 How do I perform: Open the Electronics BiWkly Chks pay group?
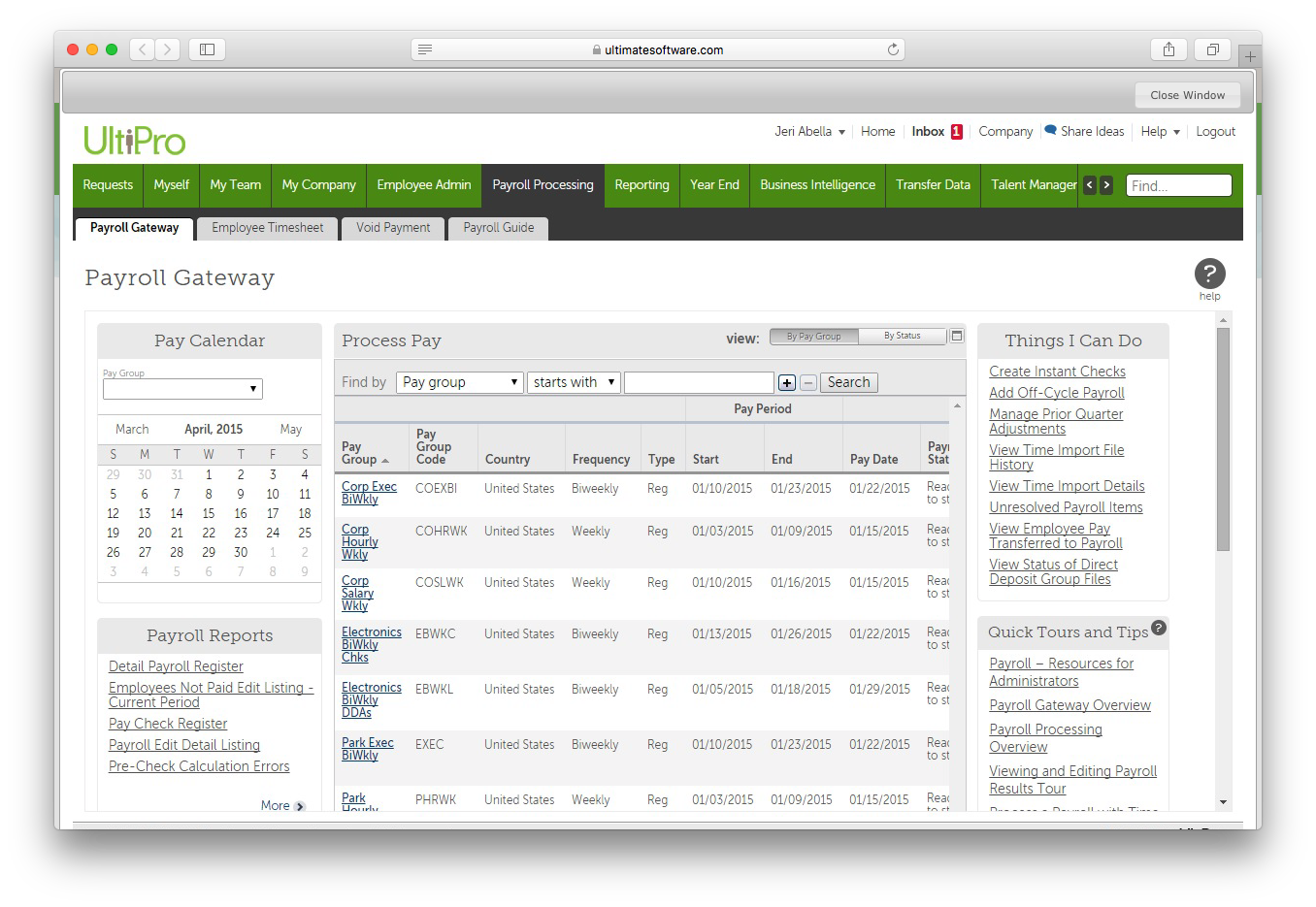tap(371, 645)
